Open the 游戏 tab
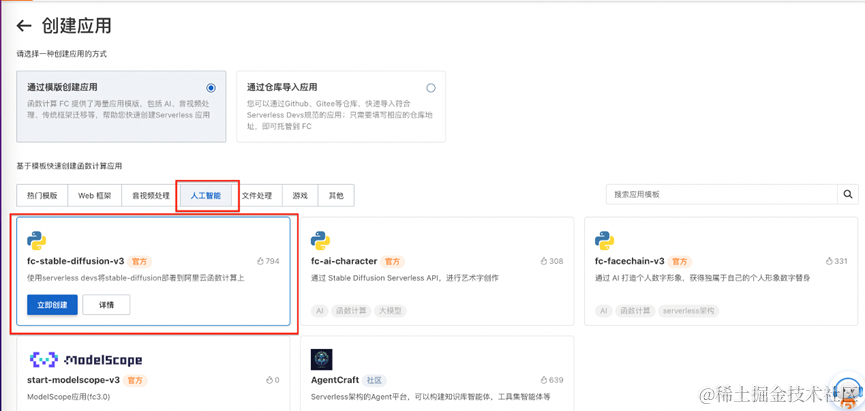The height and width of the screenshot is (411, 865). tap(300, 195)
